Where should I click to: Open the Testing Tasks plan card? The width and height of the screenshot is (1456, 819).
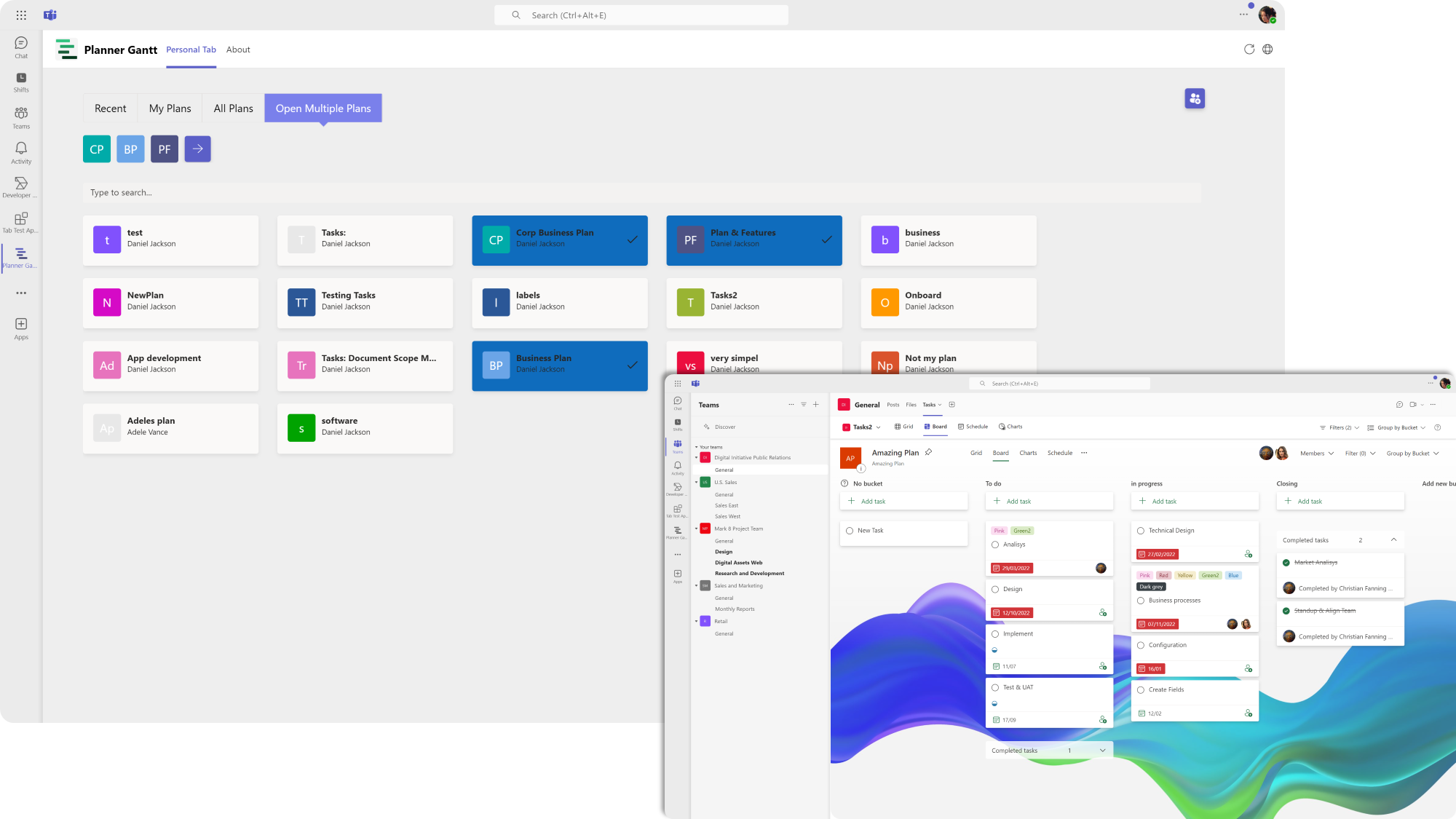pos(365,303)
